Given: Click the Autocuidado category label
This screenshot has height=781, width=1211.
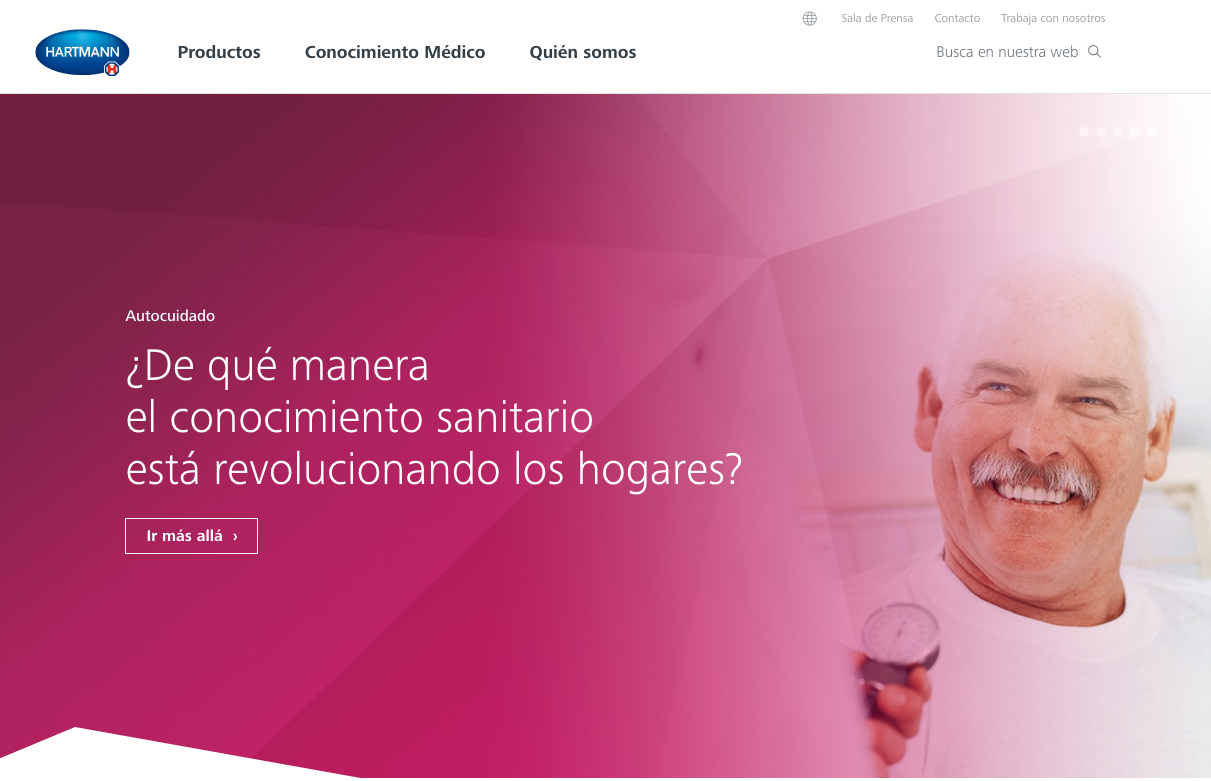Looking at the screenshot, I should [x=170, y=316].
